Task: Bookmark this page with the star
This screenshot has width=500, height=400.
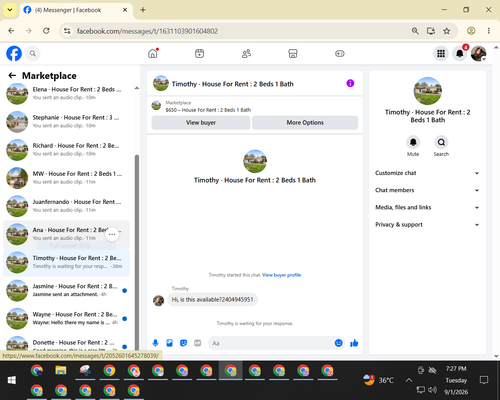Action: (x=447, y=31)
